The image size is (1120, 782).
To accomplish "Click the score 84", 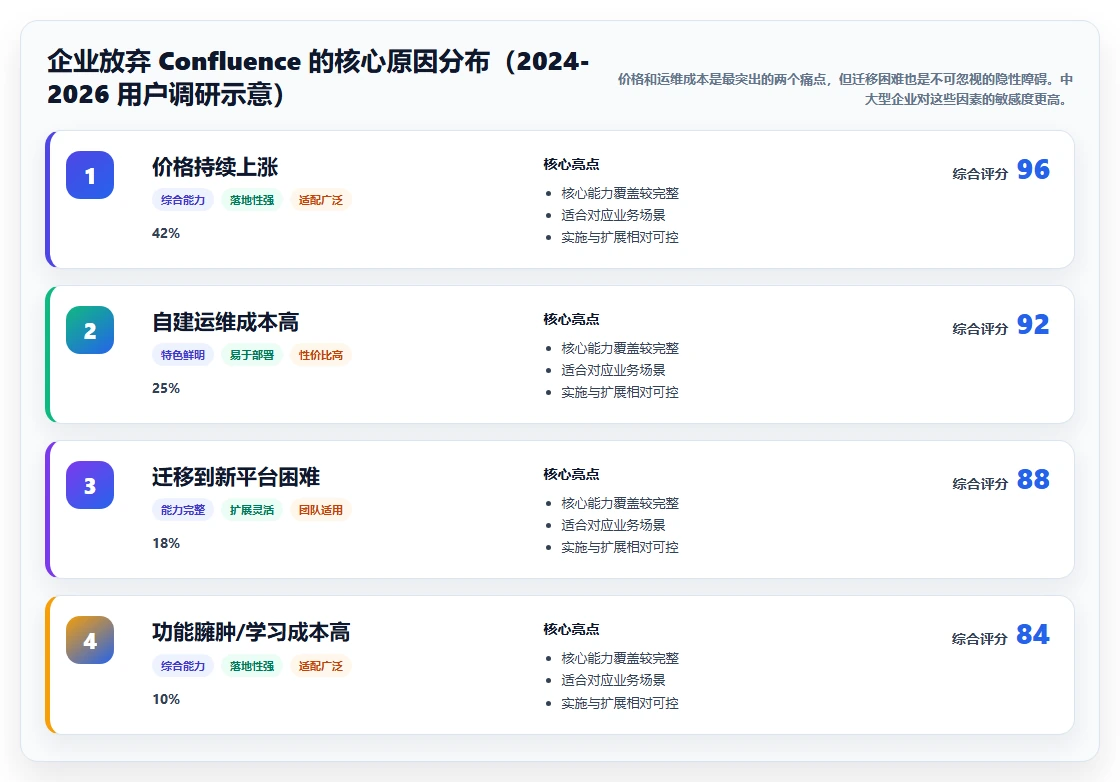I will coord(1033,634).
